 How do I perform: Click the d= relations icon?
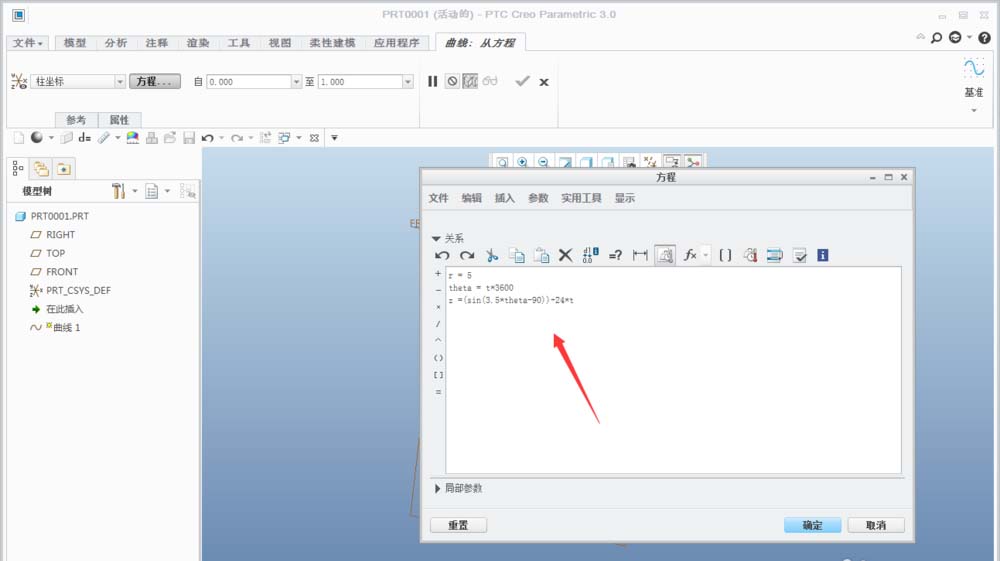point(85,138)
